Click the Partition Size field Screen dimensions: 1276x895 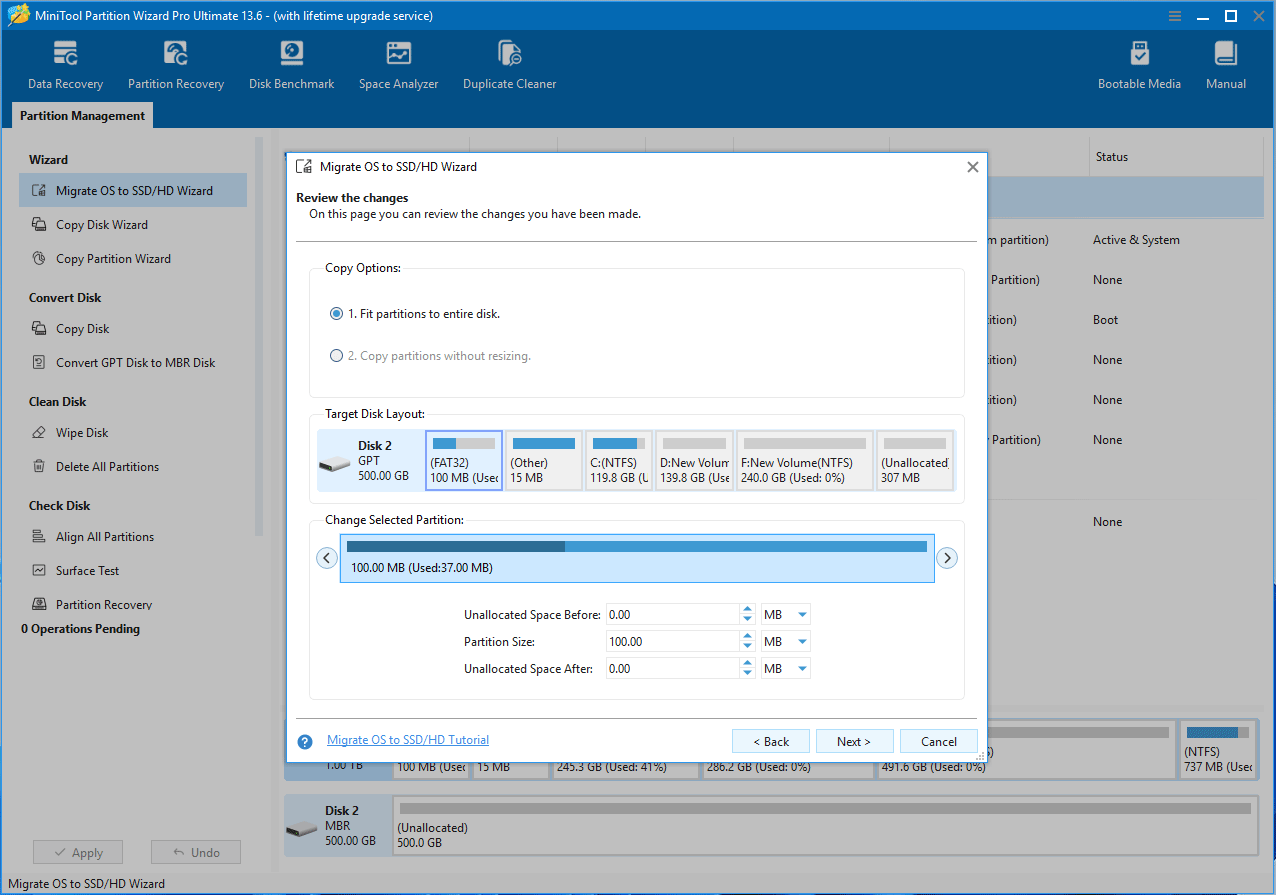click(673, 642)
